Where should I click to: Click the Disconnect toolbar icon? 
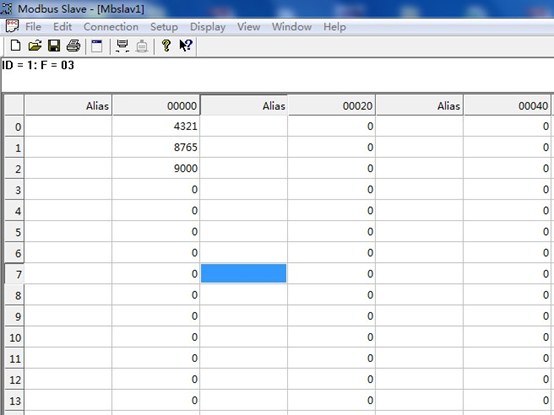pyautogui.click(x=142, y=46)
